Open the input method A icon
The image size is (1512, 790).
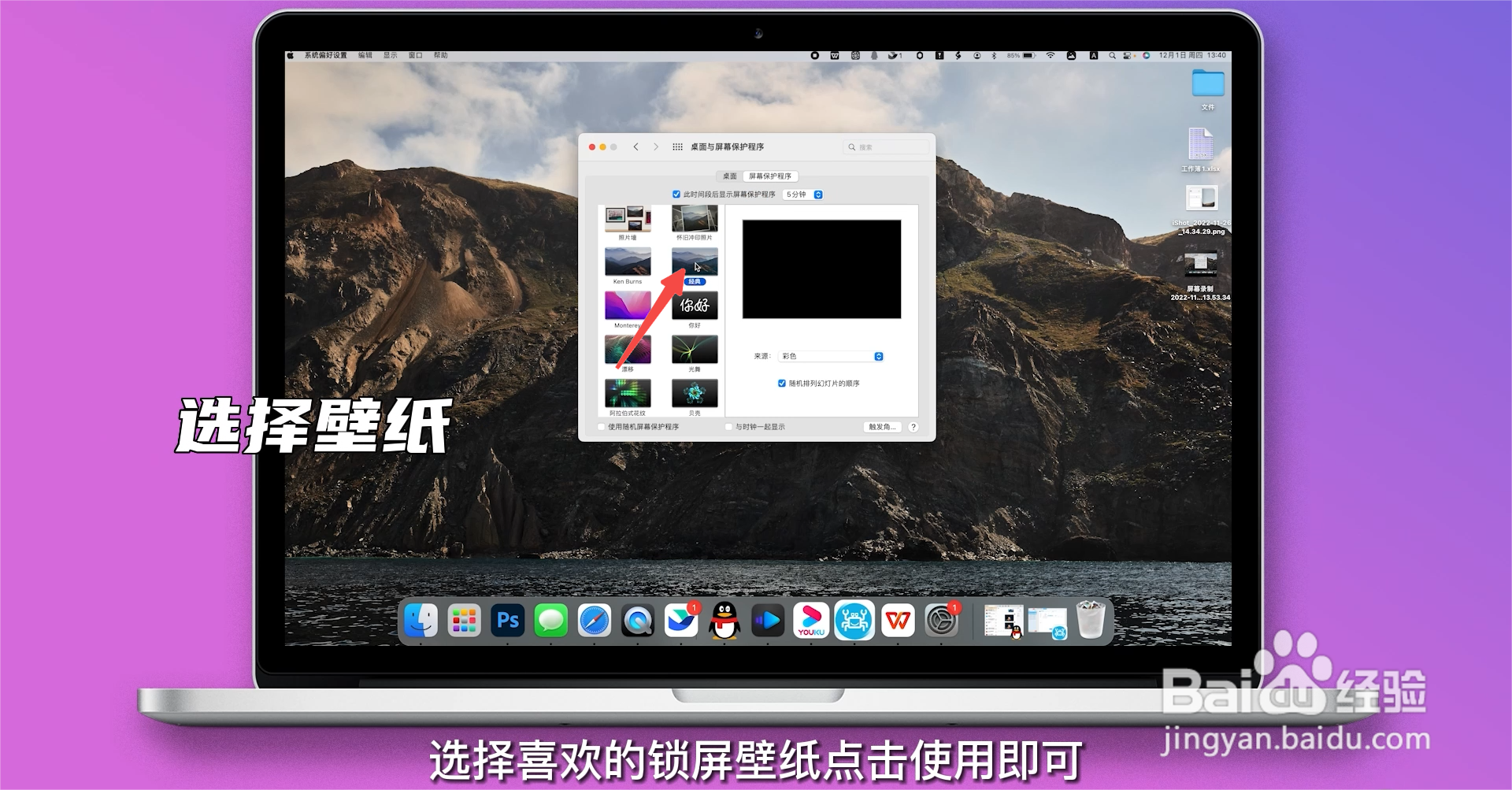click(x=1094, y=55)
